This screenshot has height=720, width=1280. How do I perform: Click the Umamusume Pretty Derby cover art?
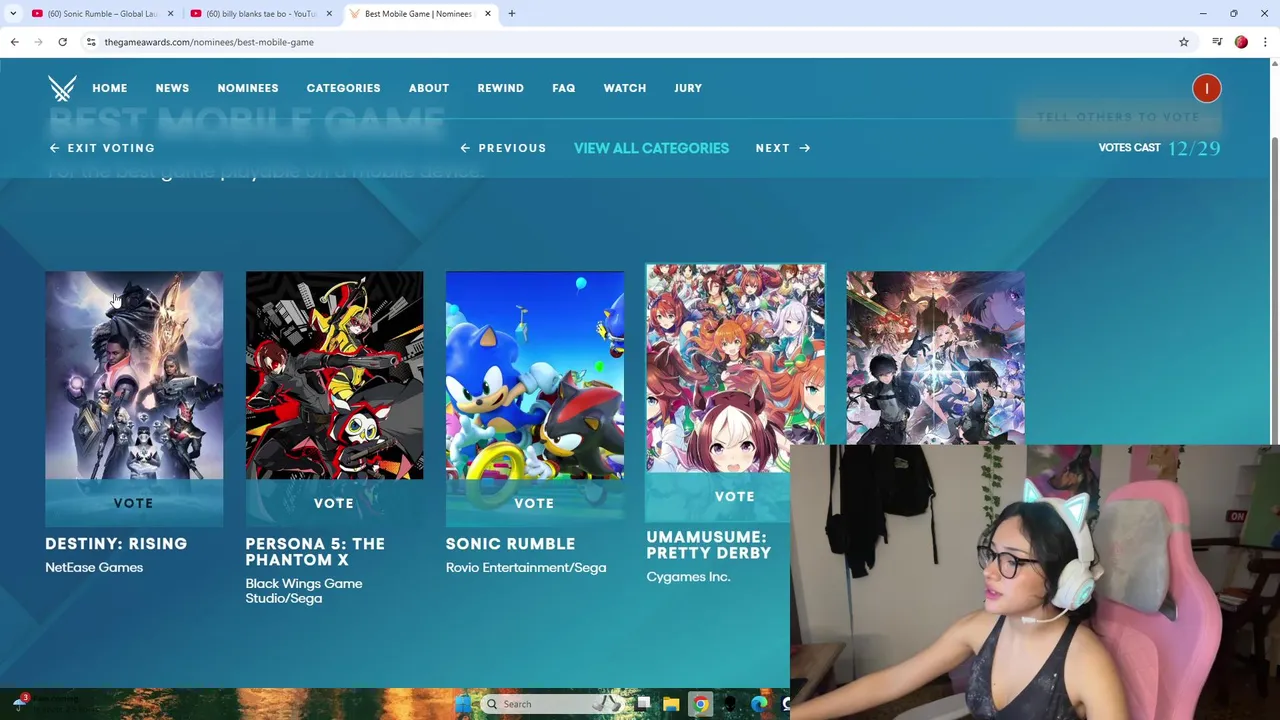pyautogui.click(x=735, y=368)
